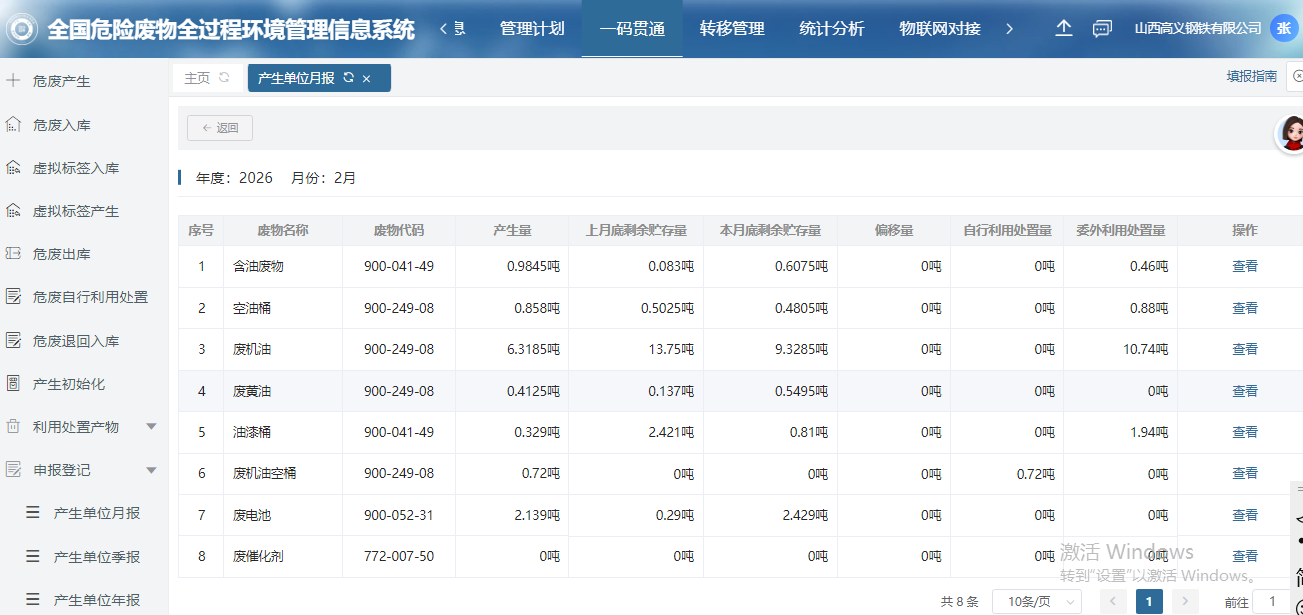Close the 产生单位月报 tab
The width and height of the screenshot is (1303, 615).
tap(367, 79)
